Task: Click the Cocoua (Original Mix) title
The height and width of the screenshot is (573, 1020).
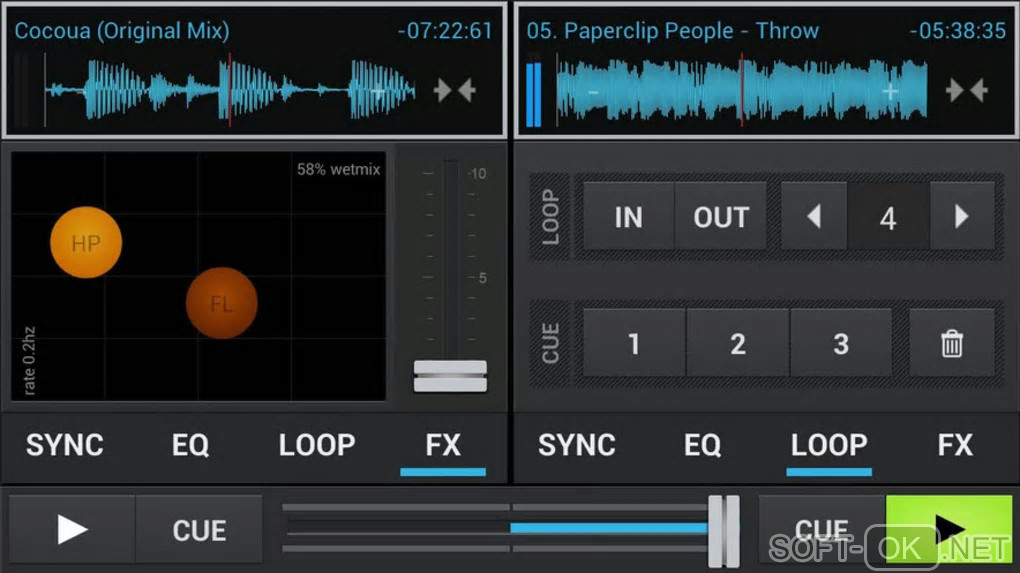Action: 122,31
